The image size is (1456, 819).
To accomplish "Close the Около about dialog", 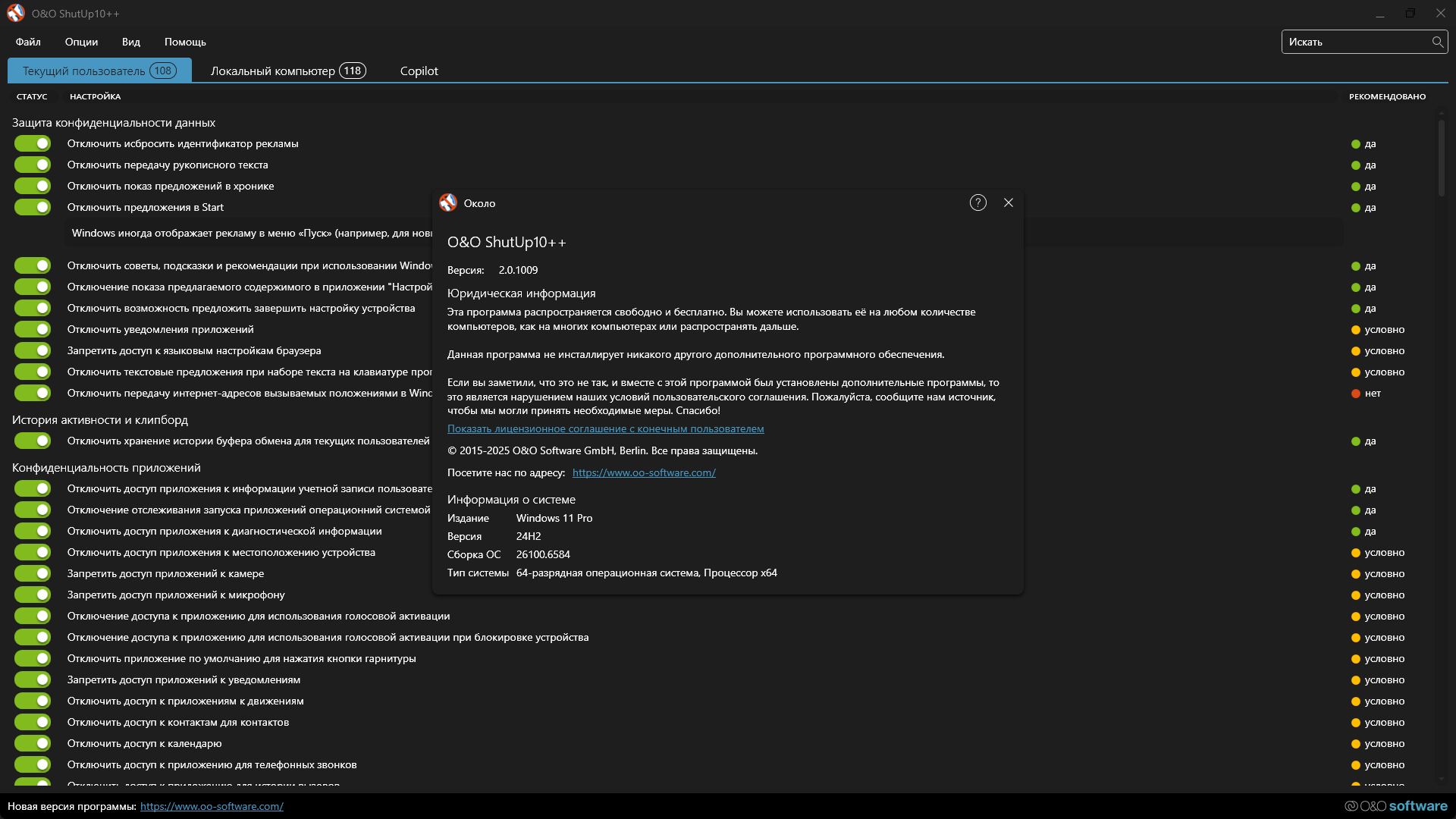I will [x=1009, y=202].
